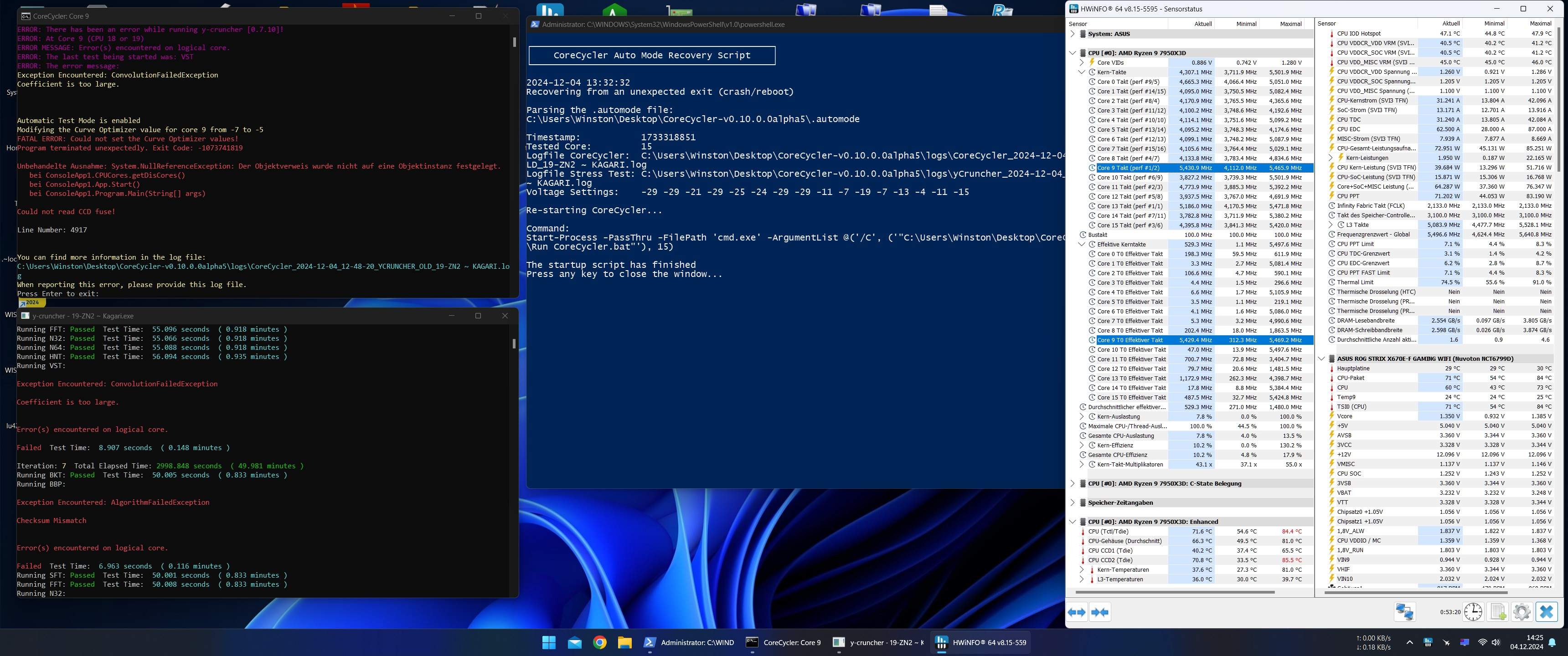Start logging with the sheet plus icon
Image resolution: width=1568 pixels, height=656 pixels.
(x=1498, y=612)
